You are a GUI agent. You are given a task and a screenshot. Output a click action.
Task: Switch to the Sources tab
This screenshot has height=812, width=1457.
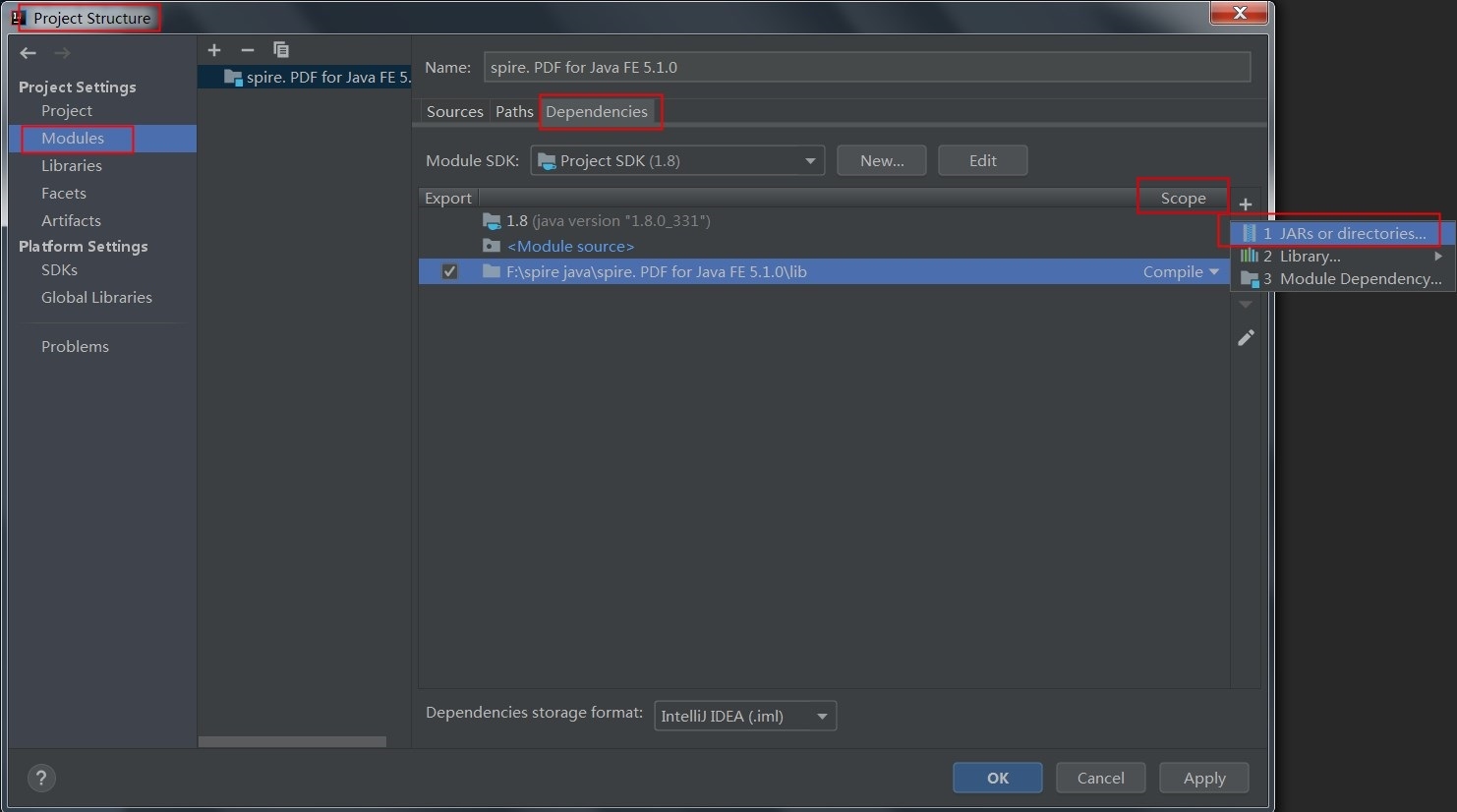coord(454,112)
